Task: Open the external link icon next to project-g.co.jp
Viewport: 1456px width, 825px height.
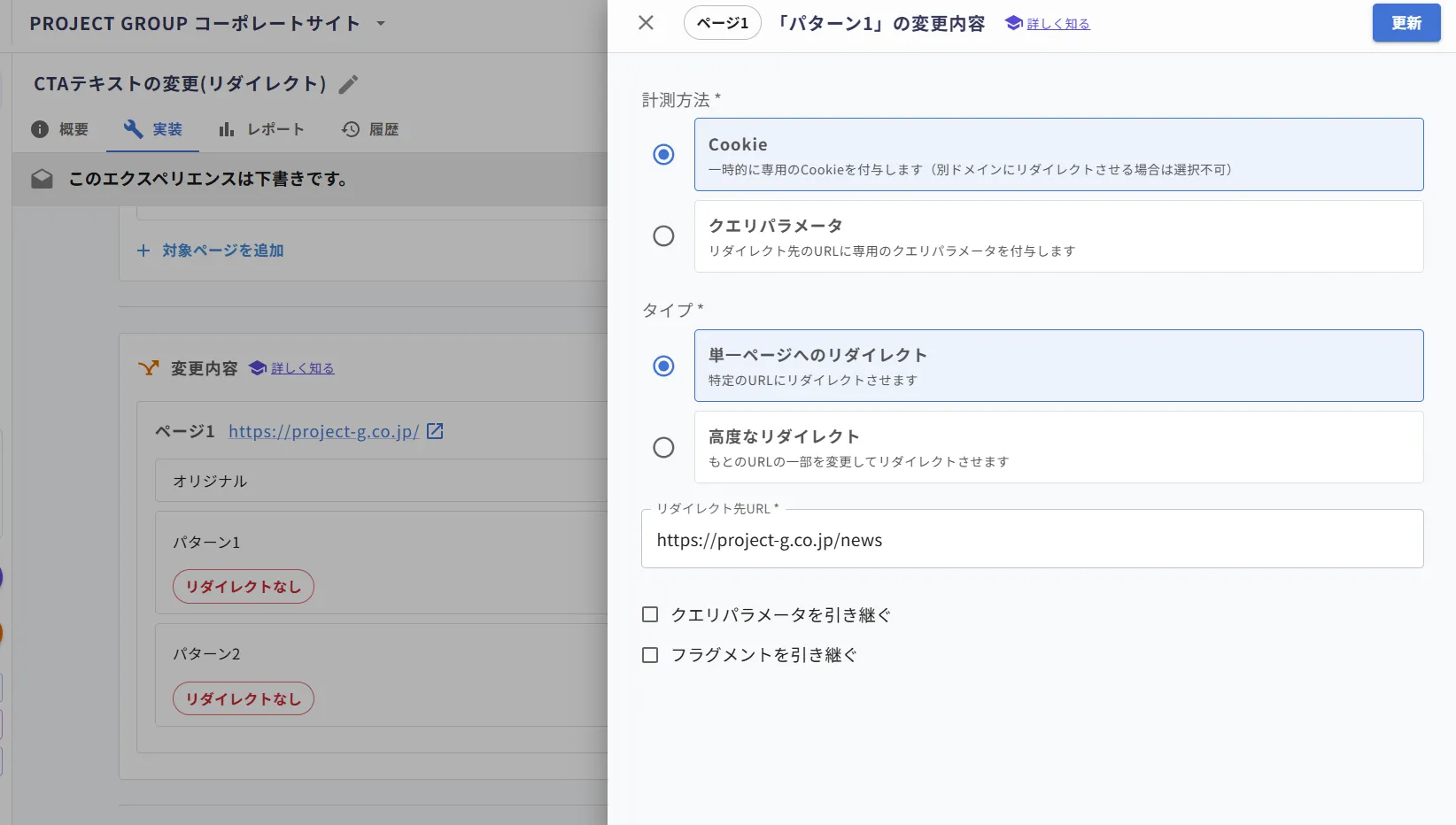Action: coord(435,431)
